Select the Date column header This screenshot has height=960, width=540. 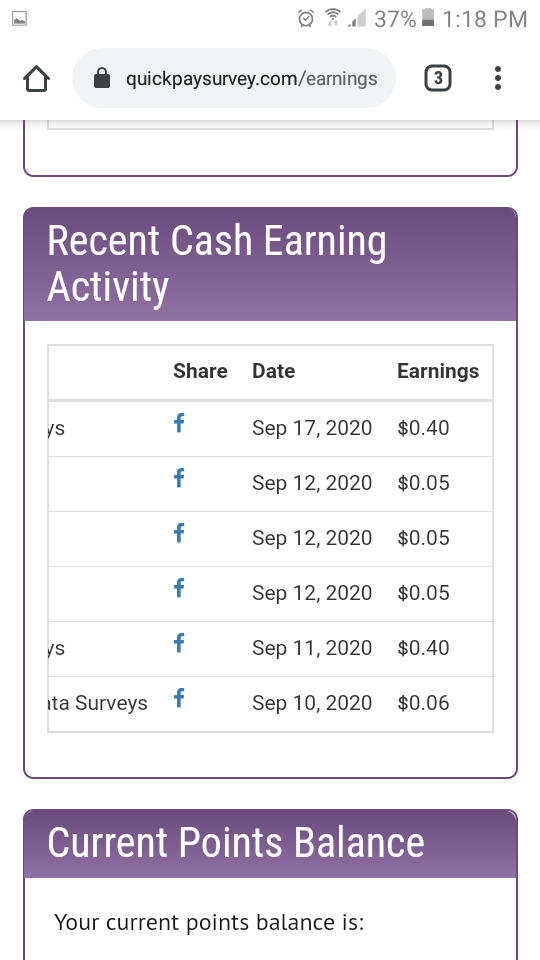click(274, 371)
